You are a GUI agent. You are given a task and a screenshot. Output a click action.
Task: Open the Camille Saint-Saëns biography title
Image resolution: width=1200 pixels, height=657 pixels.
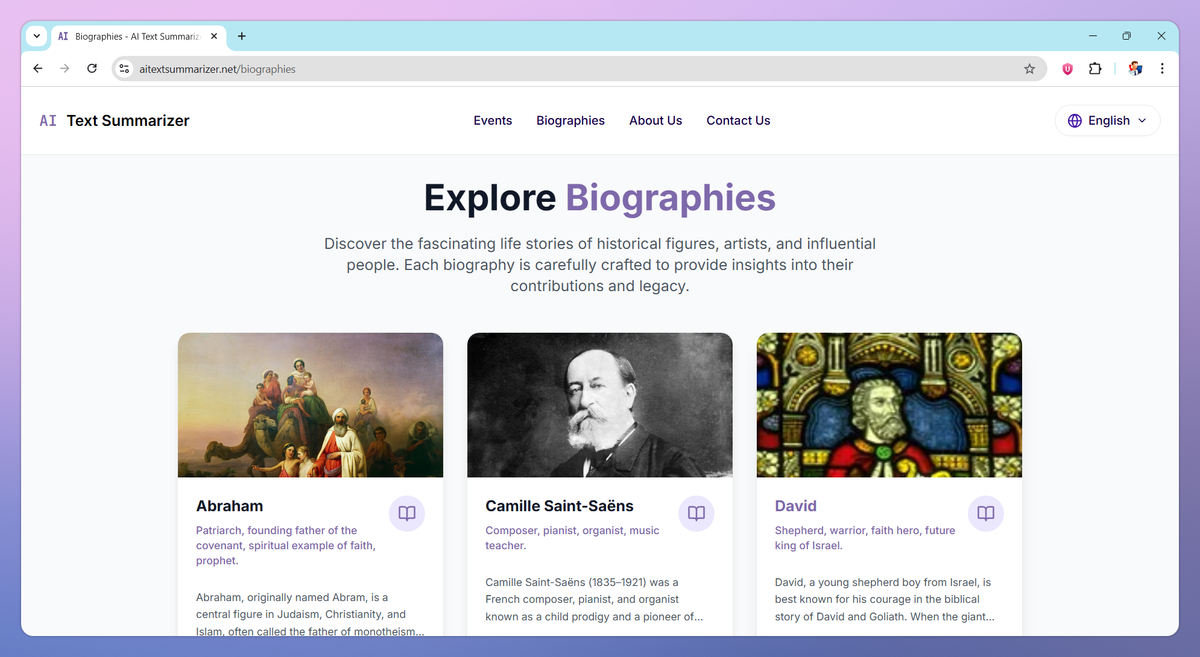coord(559,506)
